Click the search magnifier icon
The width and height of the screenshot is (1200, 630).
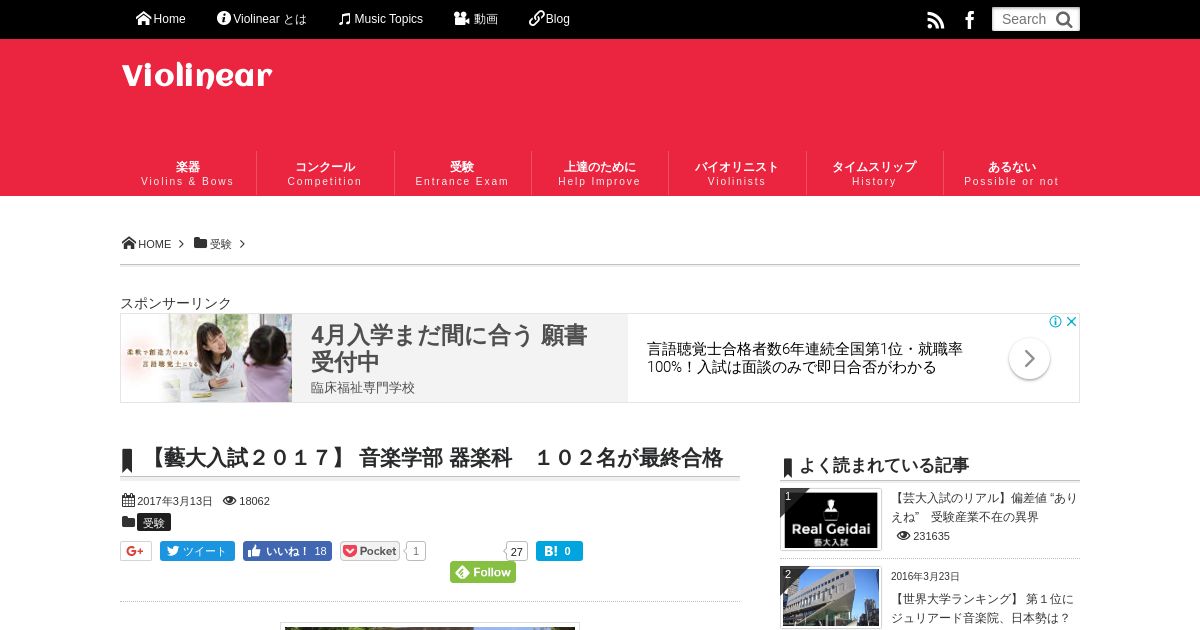click(x=1064, y=19)
